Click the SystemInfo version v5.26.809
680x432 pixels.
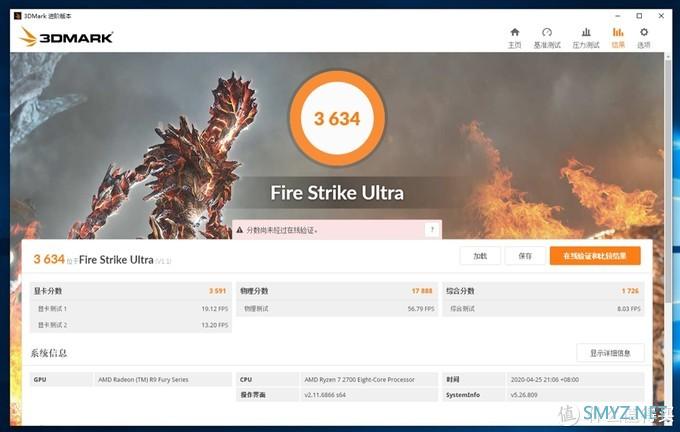click(524, 395)
